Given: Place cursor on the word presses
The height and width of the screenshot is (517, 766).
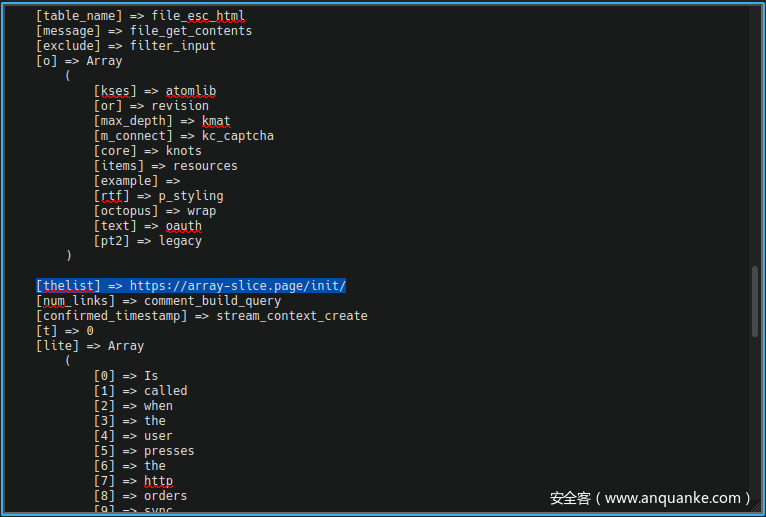Looking at the screenshot, I should pyautogui.click(x=169, y=451).
